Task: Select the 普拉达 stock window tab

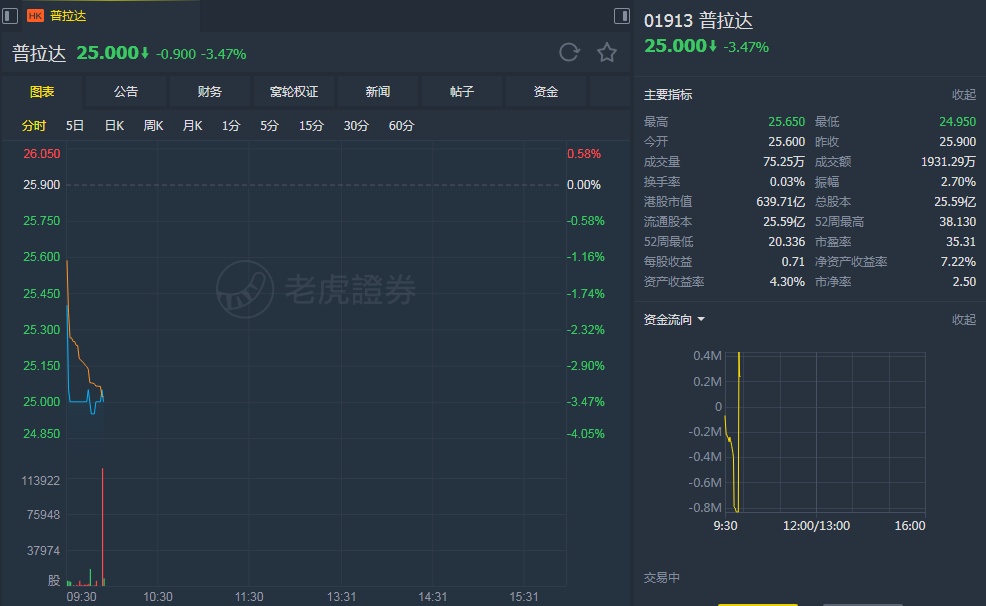Action: (x=111, y=16)
